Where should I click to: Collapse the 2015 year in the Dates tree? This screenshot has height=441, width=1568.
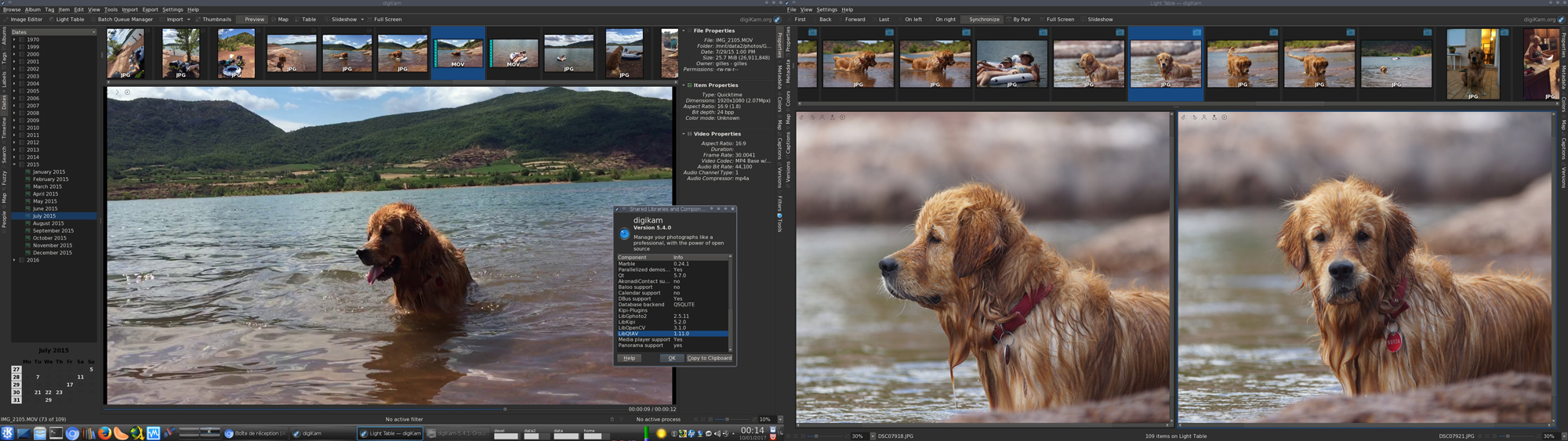click(15, 164)
